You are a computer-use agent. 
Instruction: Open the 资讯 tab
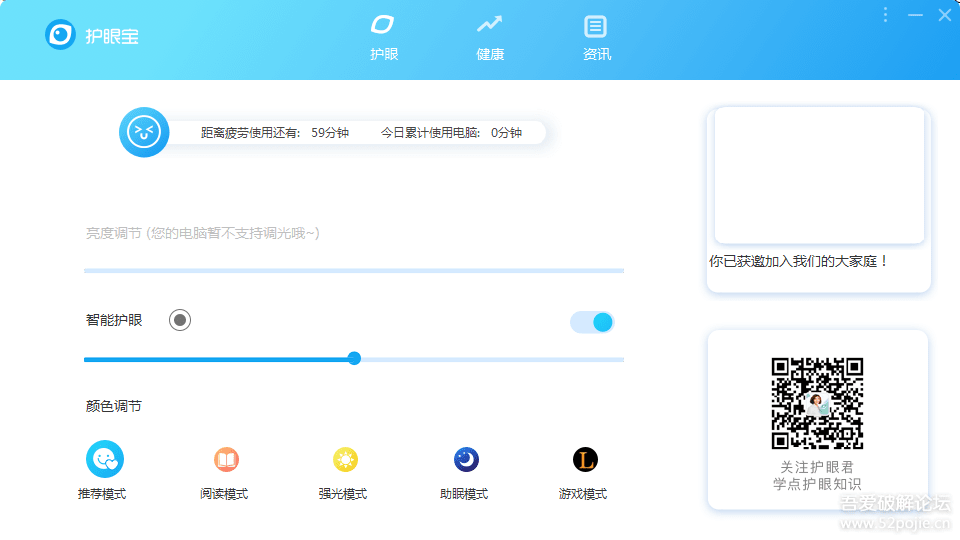click(596, 38)
